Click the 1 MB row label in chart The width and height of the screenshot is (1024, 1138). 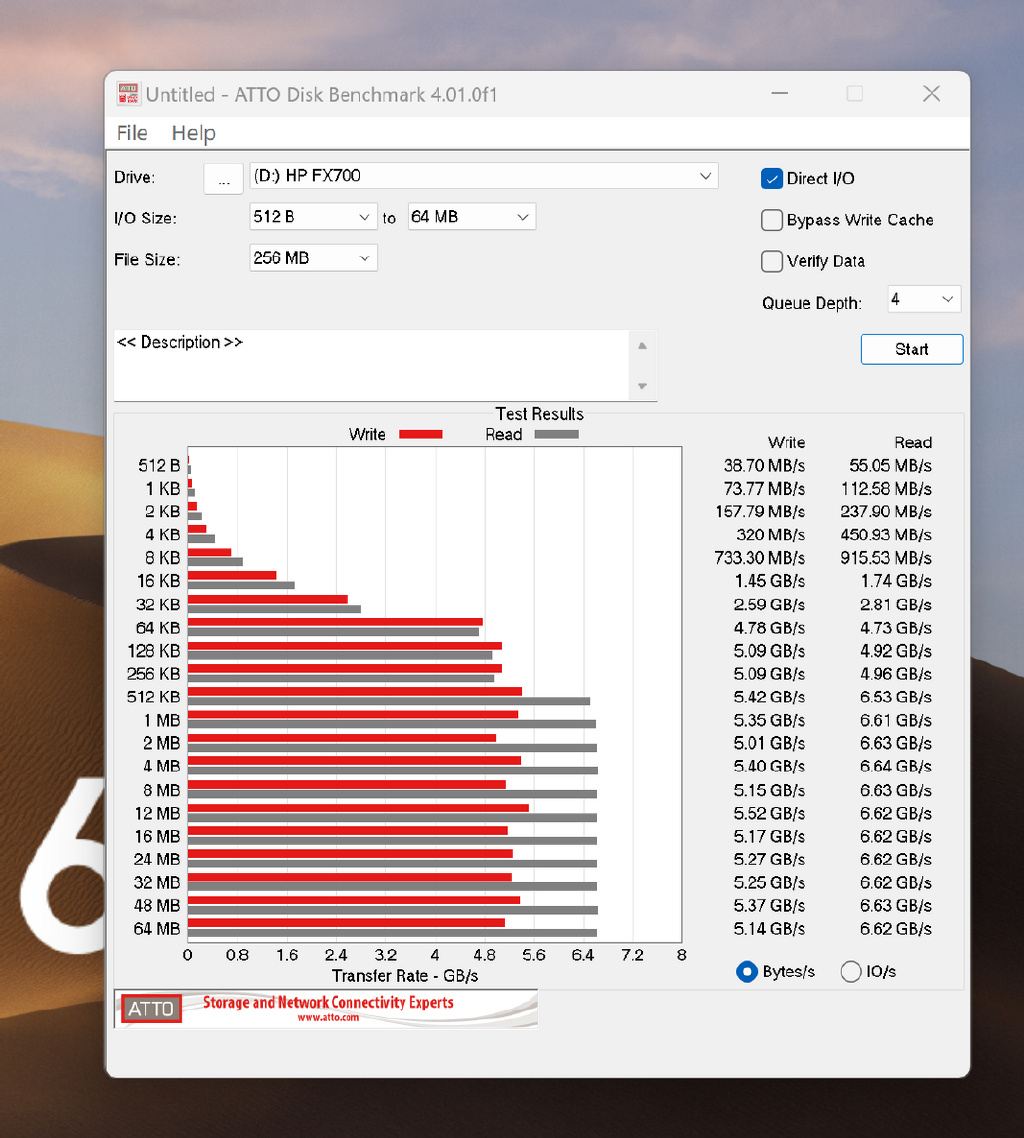161,721
